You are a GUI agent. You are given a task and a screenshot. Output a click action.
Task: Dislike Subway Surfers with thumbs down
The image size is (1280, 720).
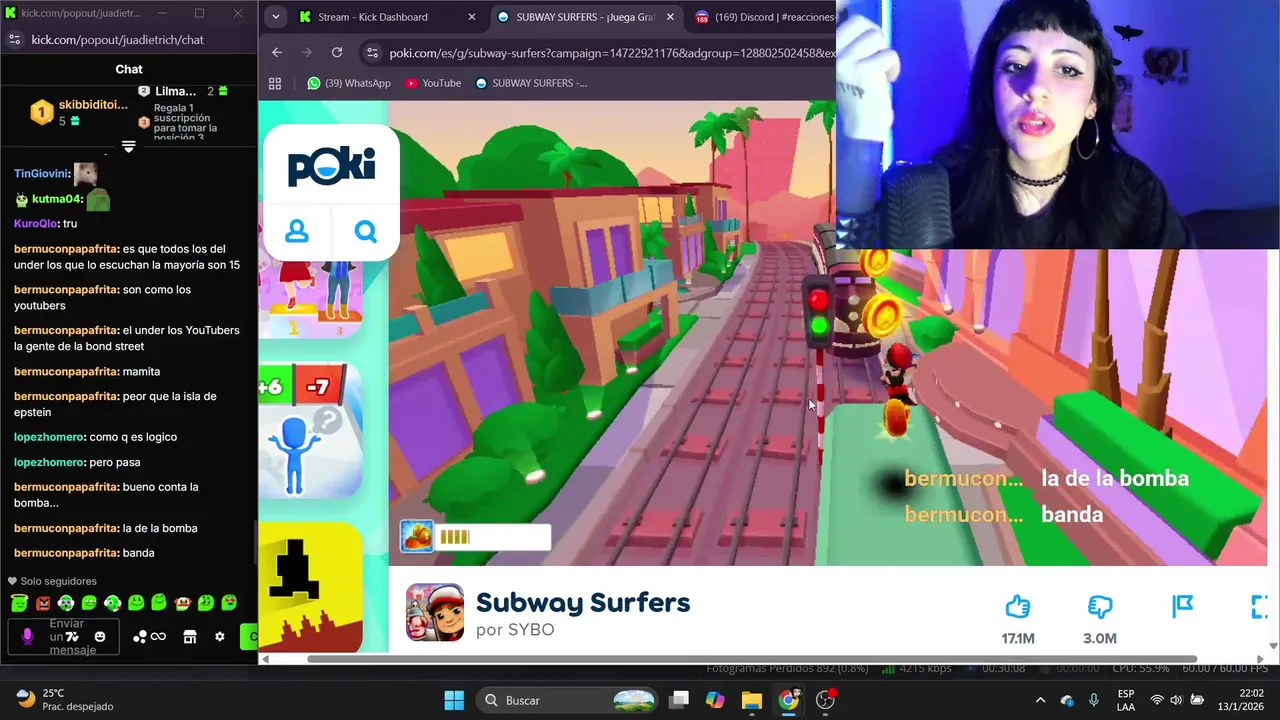click(x=1100, y=607)
